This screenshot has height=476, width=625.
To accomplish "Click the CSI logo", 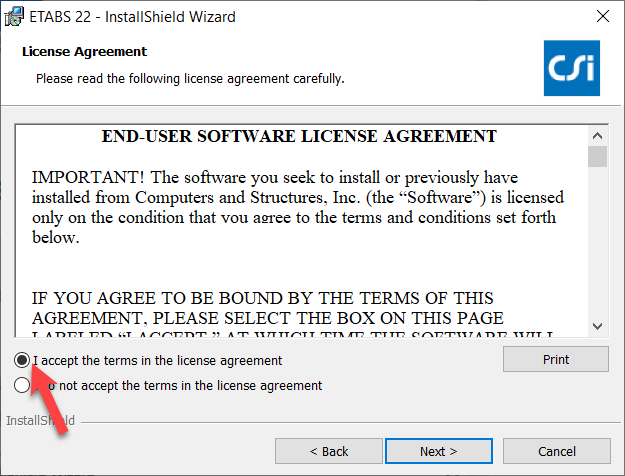I will click(x=570, y=67).
